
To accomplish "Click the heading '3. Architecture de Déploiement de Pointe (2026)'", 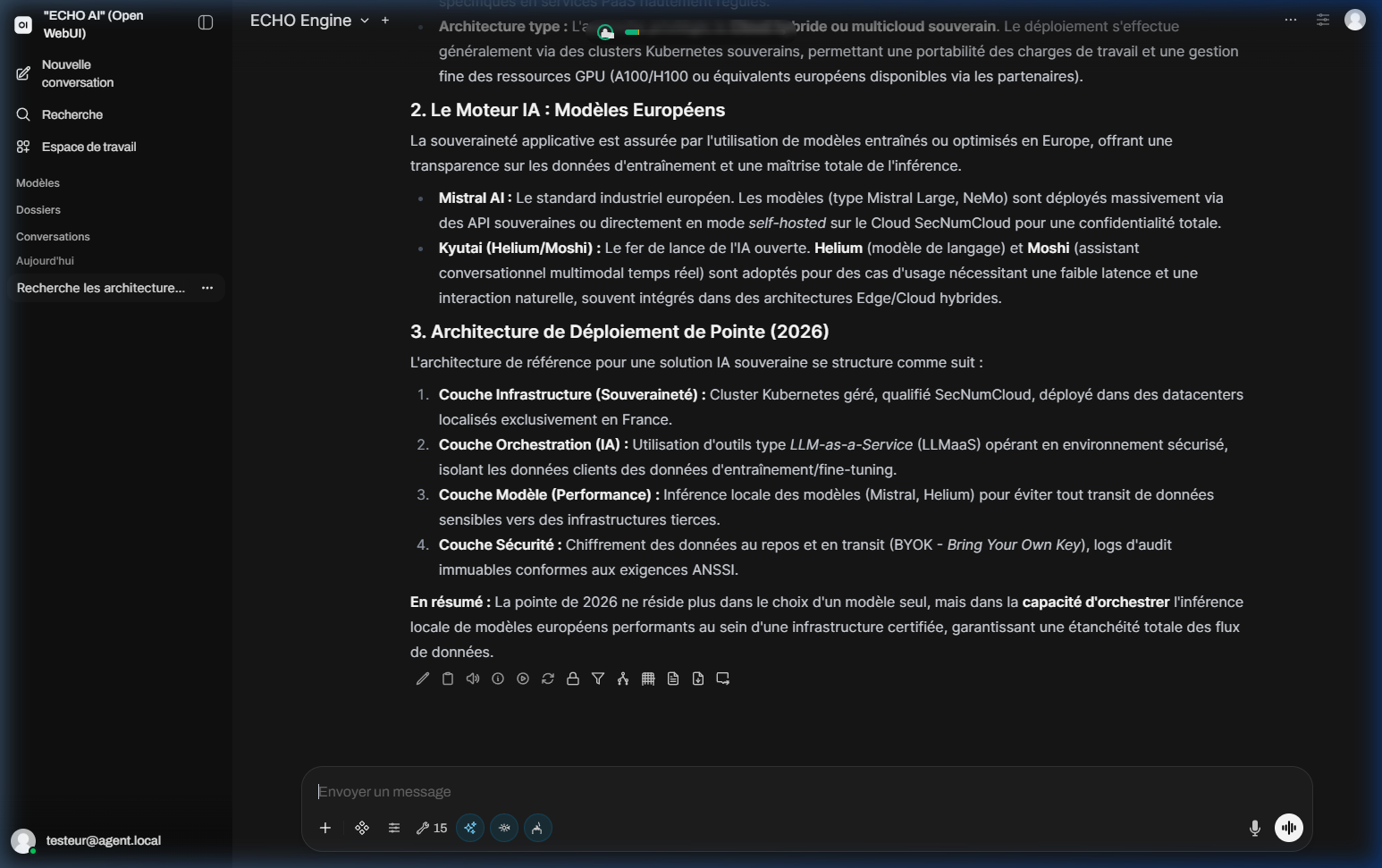I will pyautogui.click(x=619, y=332).
